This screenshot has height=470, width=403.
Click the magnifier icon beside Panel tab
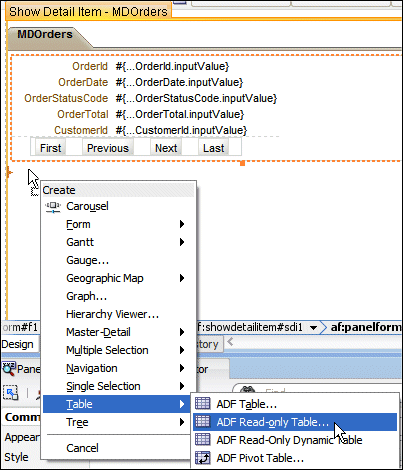(x=9, y=369)
